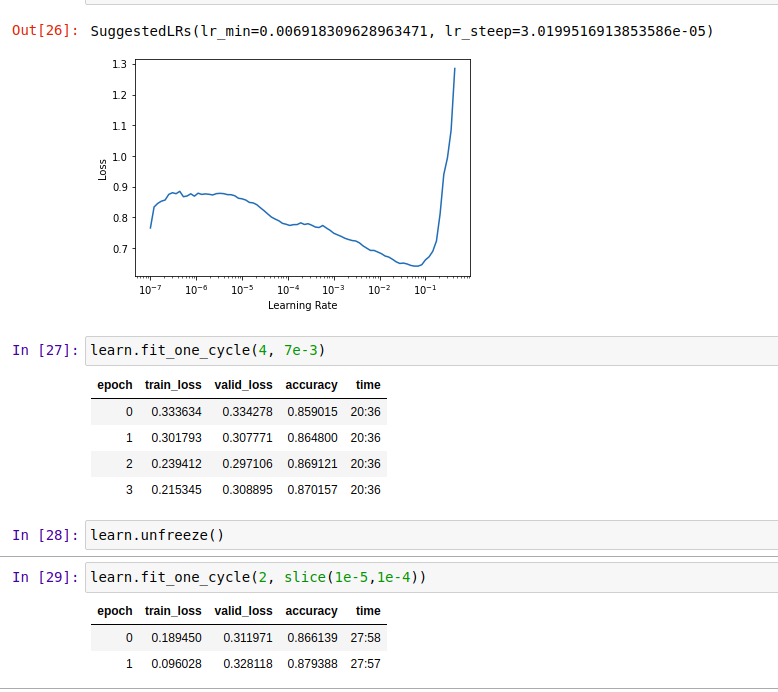Click the train_loss value 0.189450
778x692 pixels.
point(176,638)
